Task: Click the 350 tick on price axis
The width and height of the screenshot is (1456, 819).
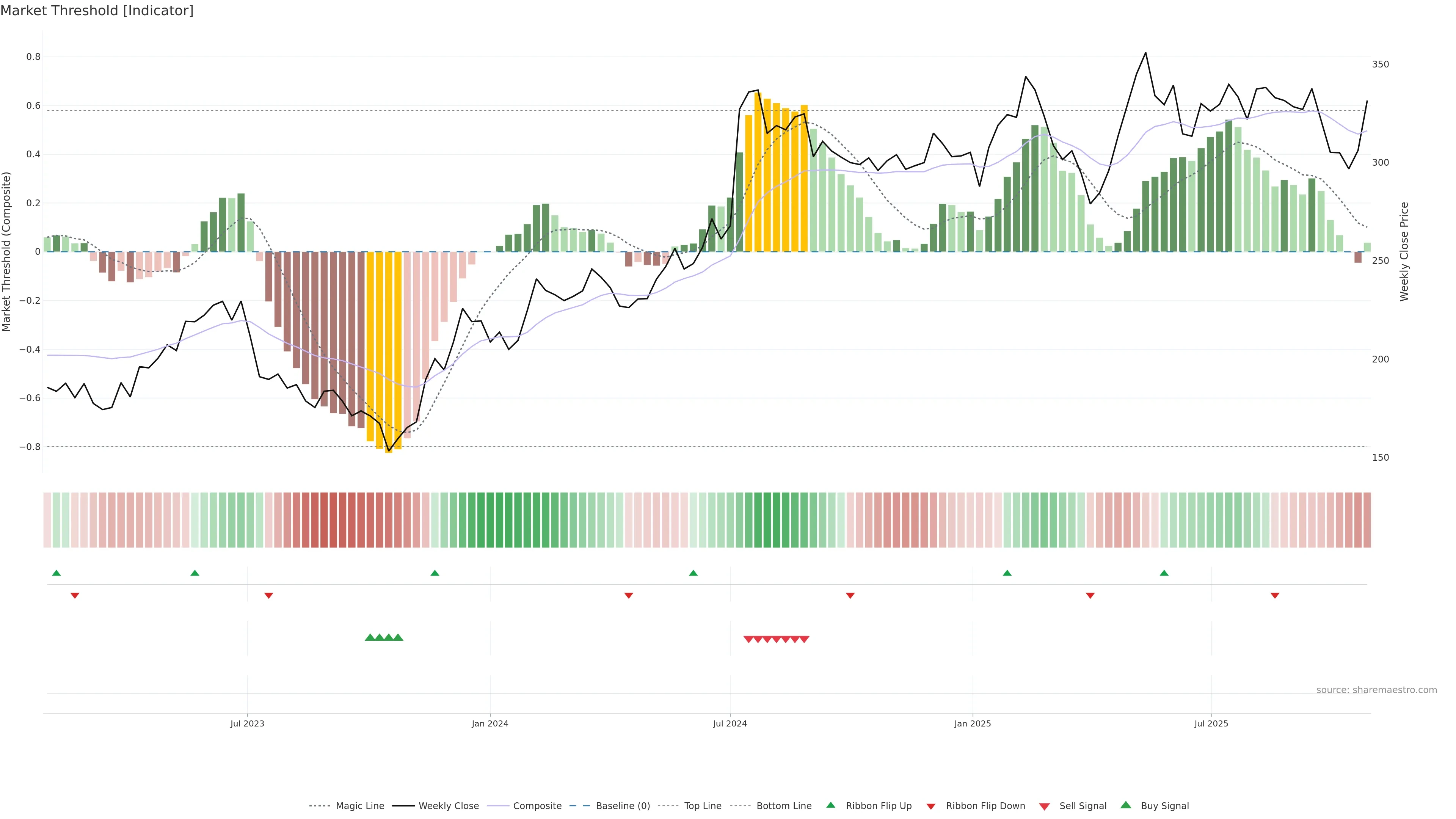Action: click(x=1380, y=64)
